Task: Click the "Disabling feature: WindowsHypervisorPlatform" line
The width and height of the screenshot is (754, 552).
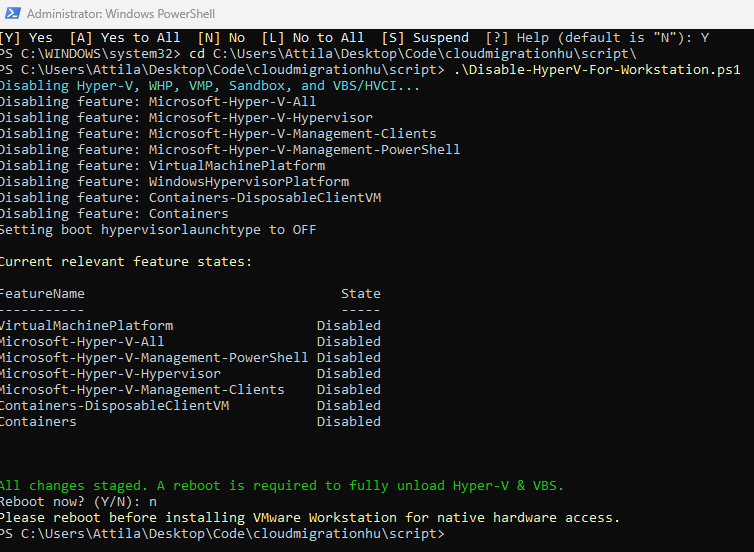Action: [x=174, y=182]
